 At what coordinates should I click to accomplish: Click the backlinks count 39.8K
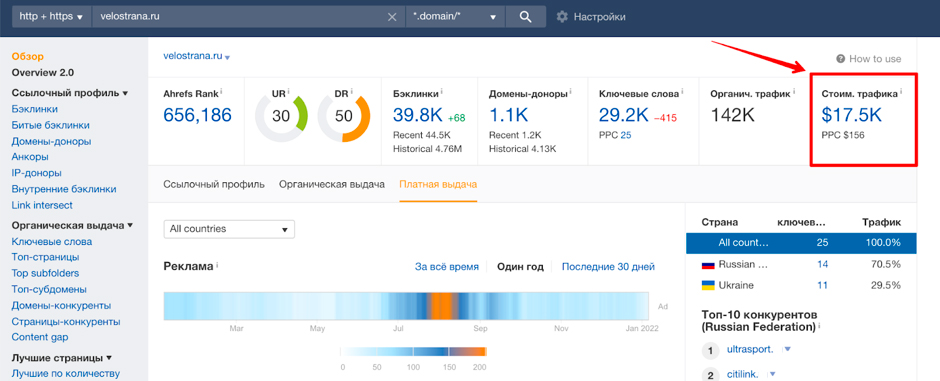(x=419, y=115)
